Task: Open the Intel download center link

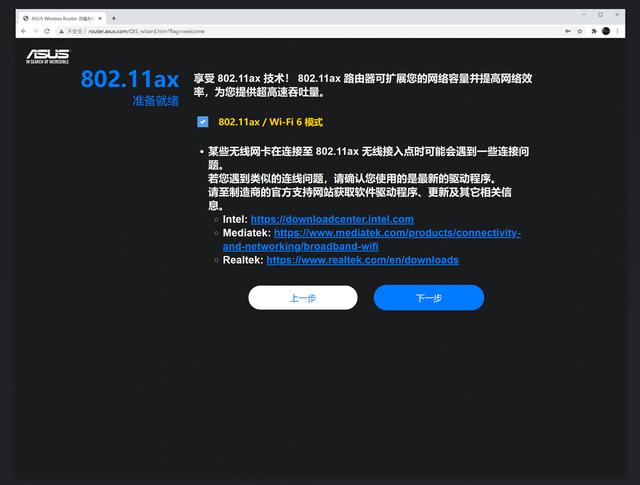Action: click(x=332, y=219)
